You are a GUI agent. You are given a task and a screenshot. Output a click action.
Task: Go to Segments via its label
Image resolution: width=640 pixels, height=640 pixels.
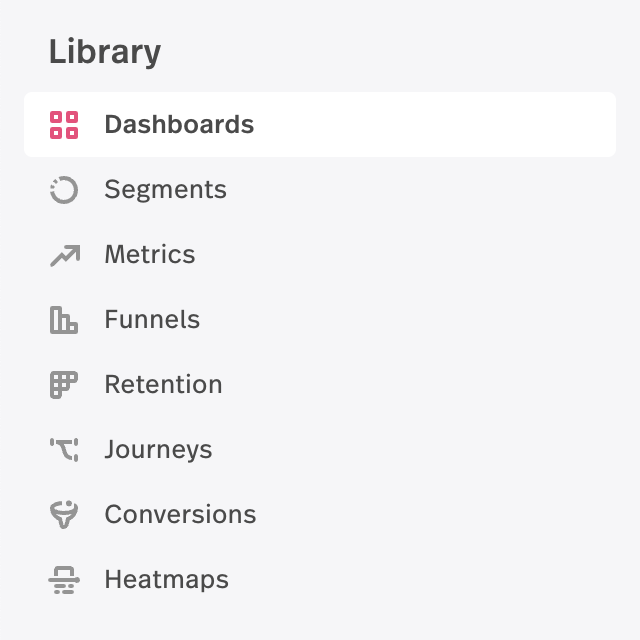165,190
